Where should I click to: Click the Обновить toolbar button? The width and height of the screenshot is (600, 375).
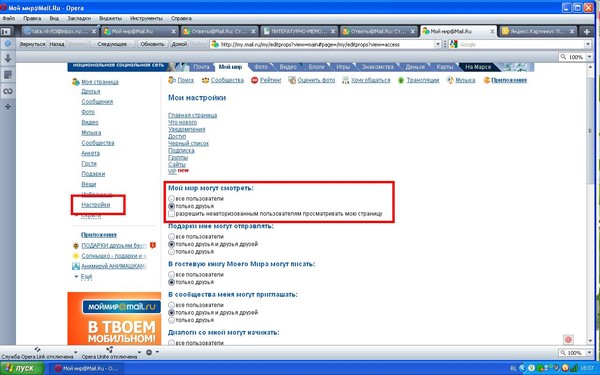pyautogui.click(x=152, y=44)
